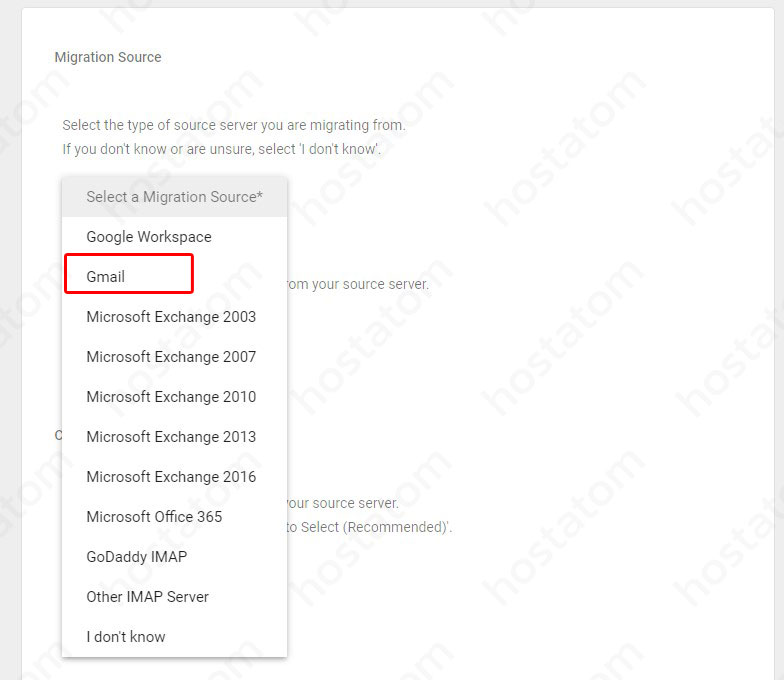The height and width of the screenshot is (680, 784).
Task: Click the Migration Source section heading
Action: click(108, 57)
